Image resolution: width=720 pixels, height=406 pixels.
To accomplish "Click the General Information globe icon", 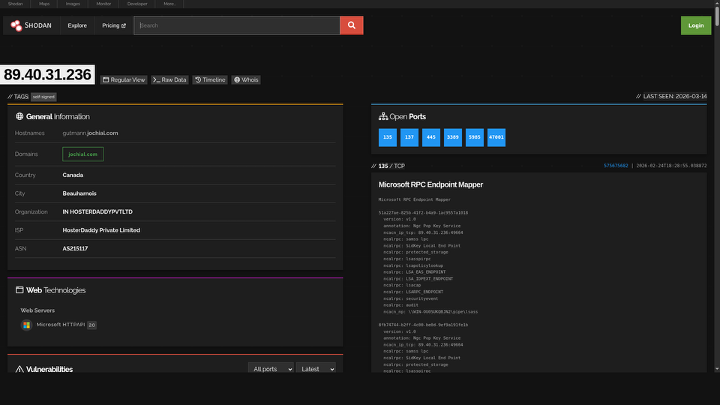I will [x=19, y=116].
